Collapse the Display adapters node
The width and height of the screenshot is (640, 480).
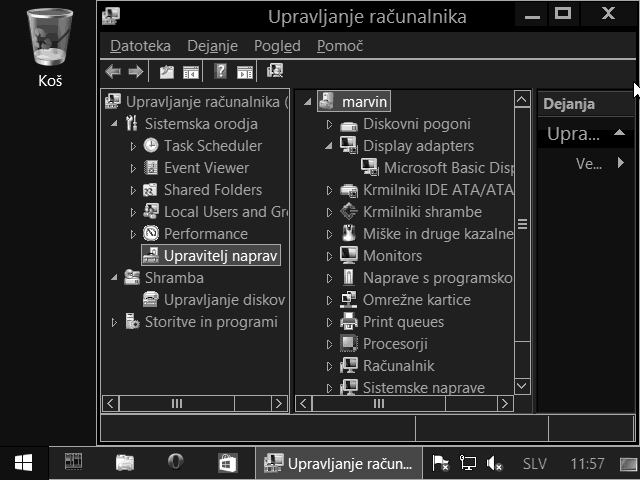pos(329,145)
